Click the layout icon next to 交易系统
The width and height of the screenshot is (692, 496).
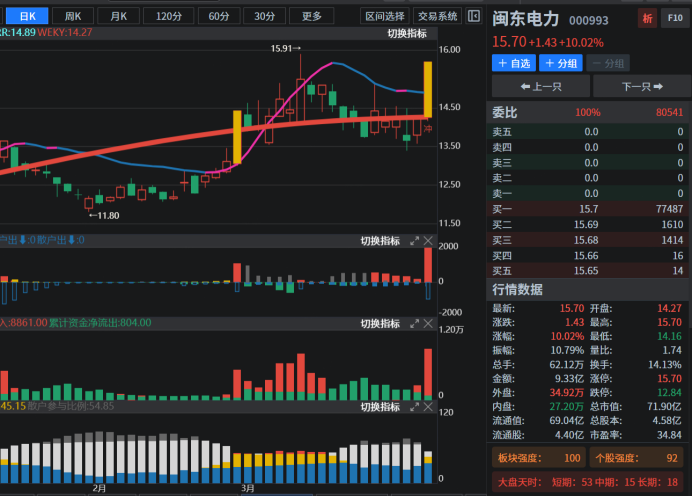pos(474,16)
